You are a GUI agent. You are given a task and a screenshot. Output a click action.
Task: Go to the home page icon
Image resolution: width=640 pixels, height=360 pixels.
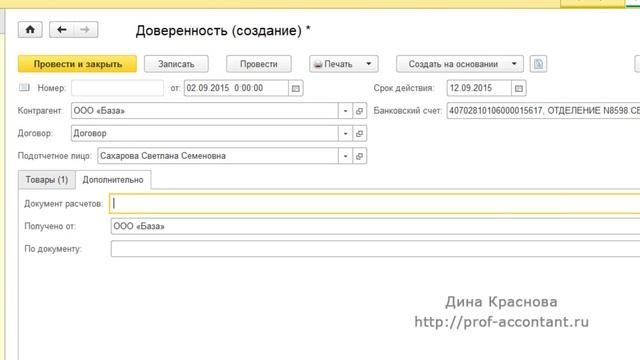coord(30,30)
